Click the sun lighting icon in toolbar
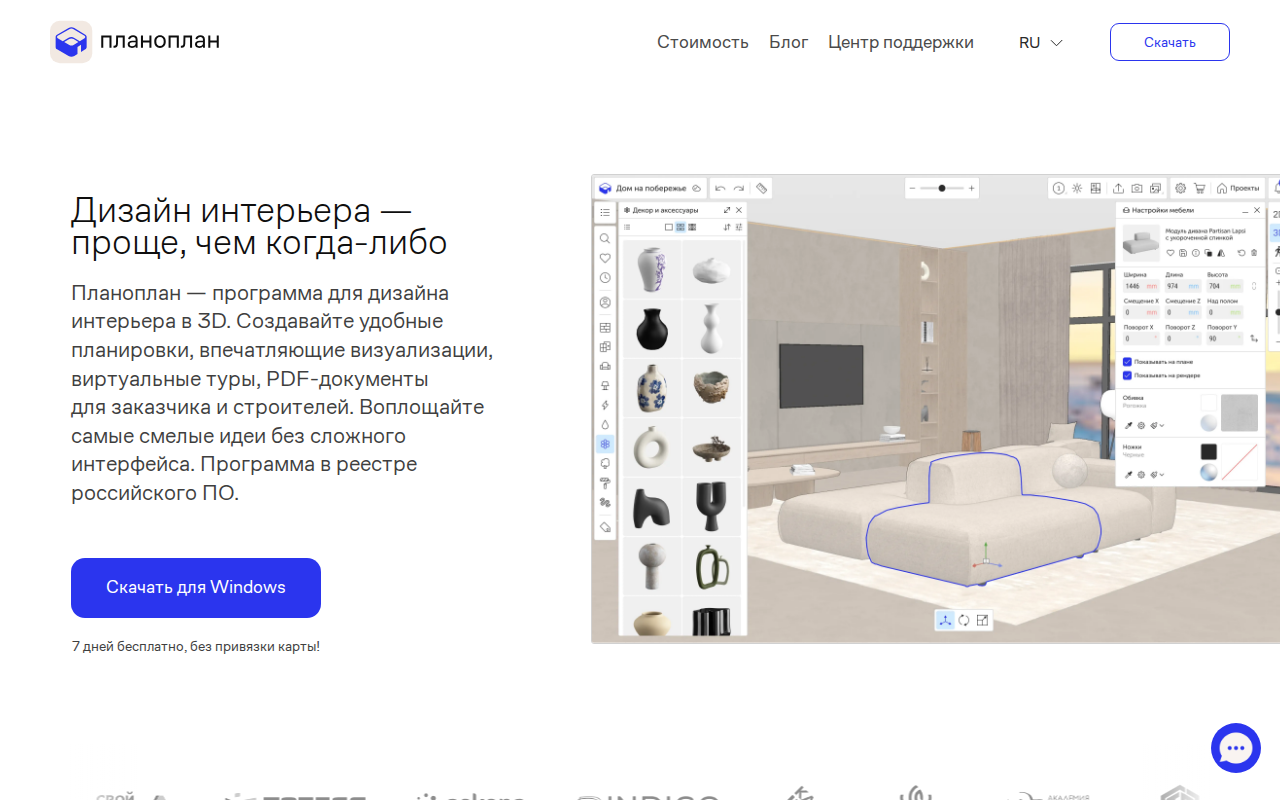Screen dimensions: 1280x800 click(x=1077, y=188)
